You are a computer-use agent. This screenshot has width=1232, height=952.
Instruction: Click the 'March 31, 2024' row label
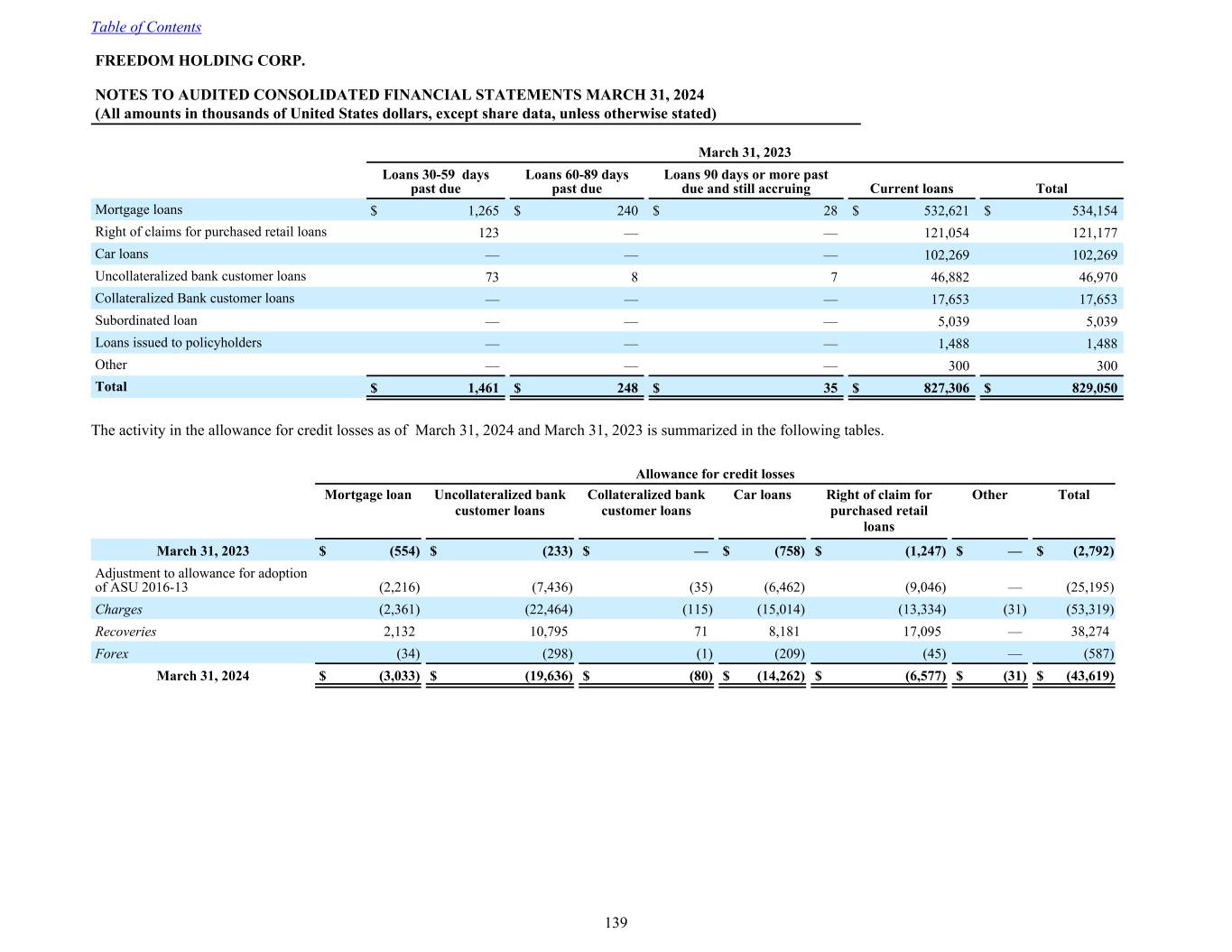(202, 676)
